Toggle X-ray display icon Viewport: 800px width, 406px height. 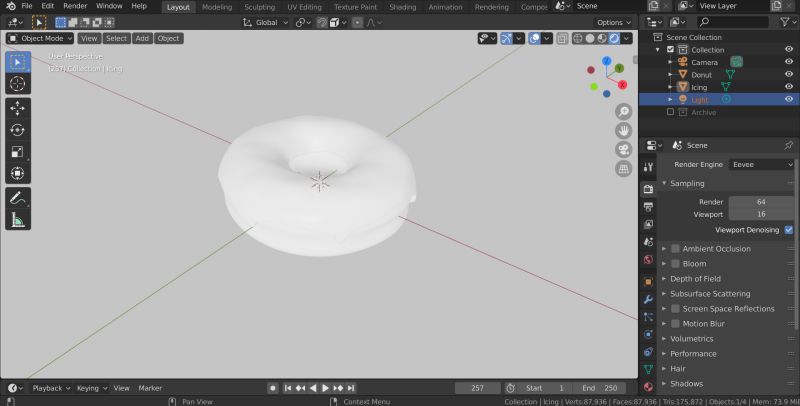click(x=562, y=38)
